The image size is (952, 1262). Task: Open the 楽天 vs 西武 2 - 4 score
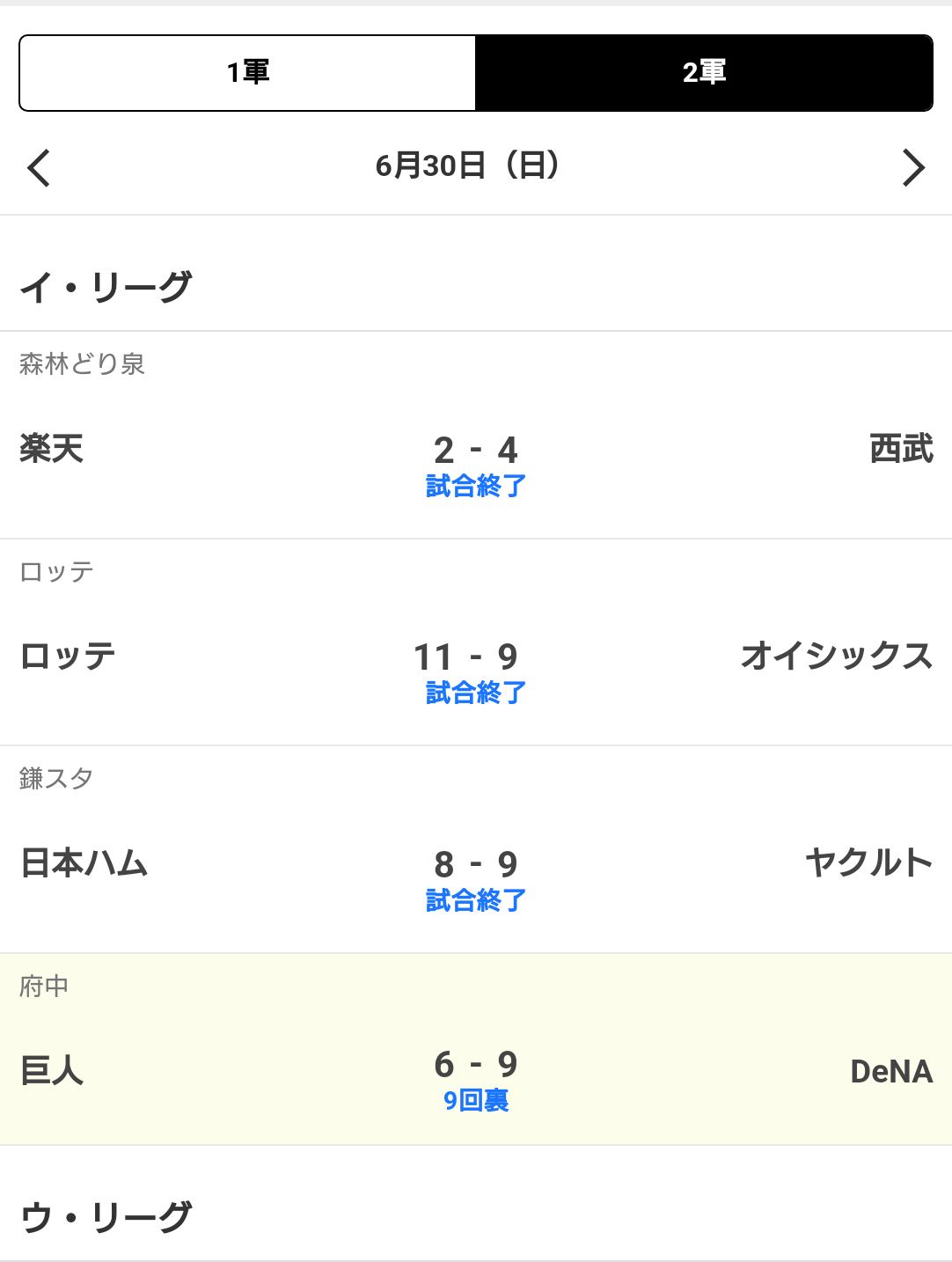475,451
